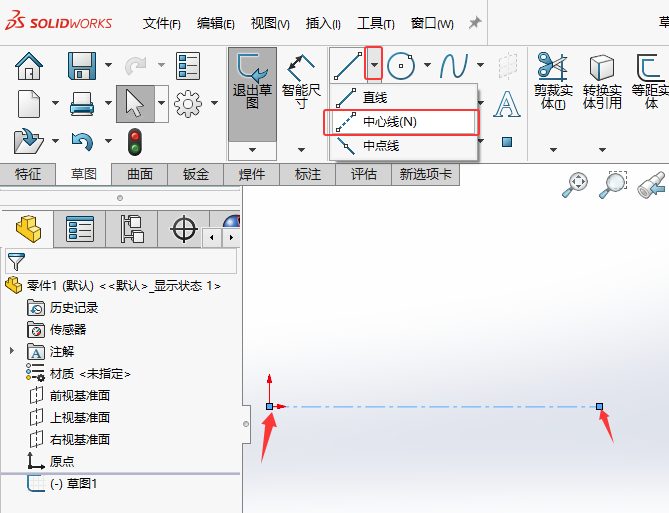The height and width of the screenshot is (513, 669).
Task: Pin the menu bar with pushpin
Action: click(474, 23)
